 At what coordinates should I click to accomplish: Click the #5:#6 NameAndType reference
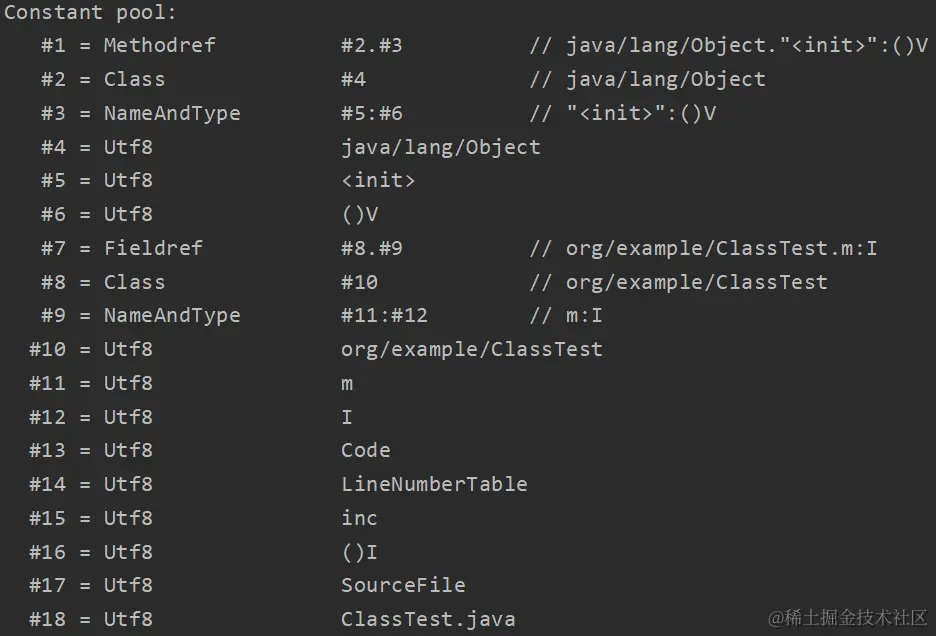[371, 113]
